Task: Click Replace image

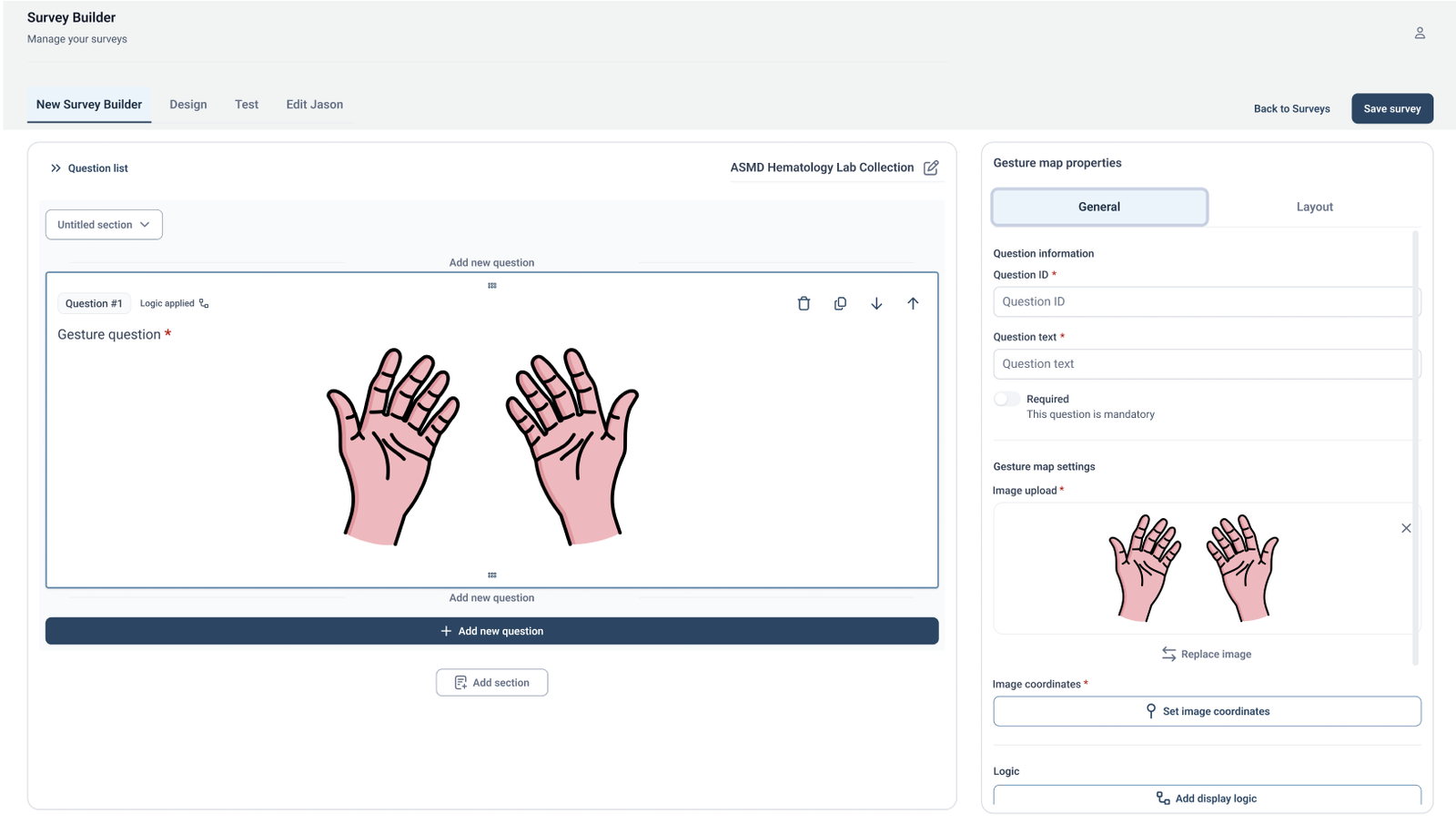Action: (1207, 654)
